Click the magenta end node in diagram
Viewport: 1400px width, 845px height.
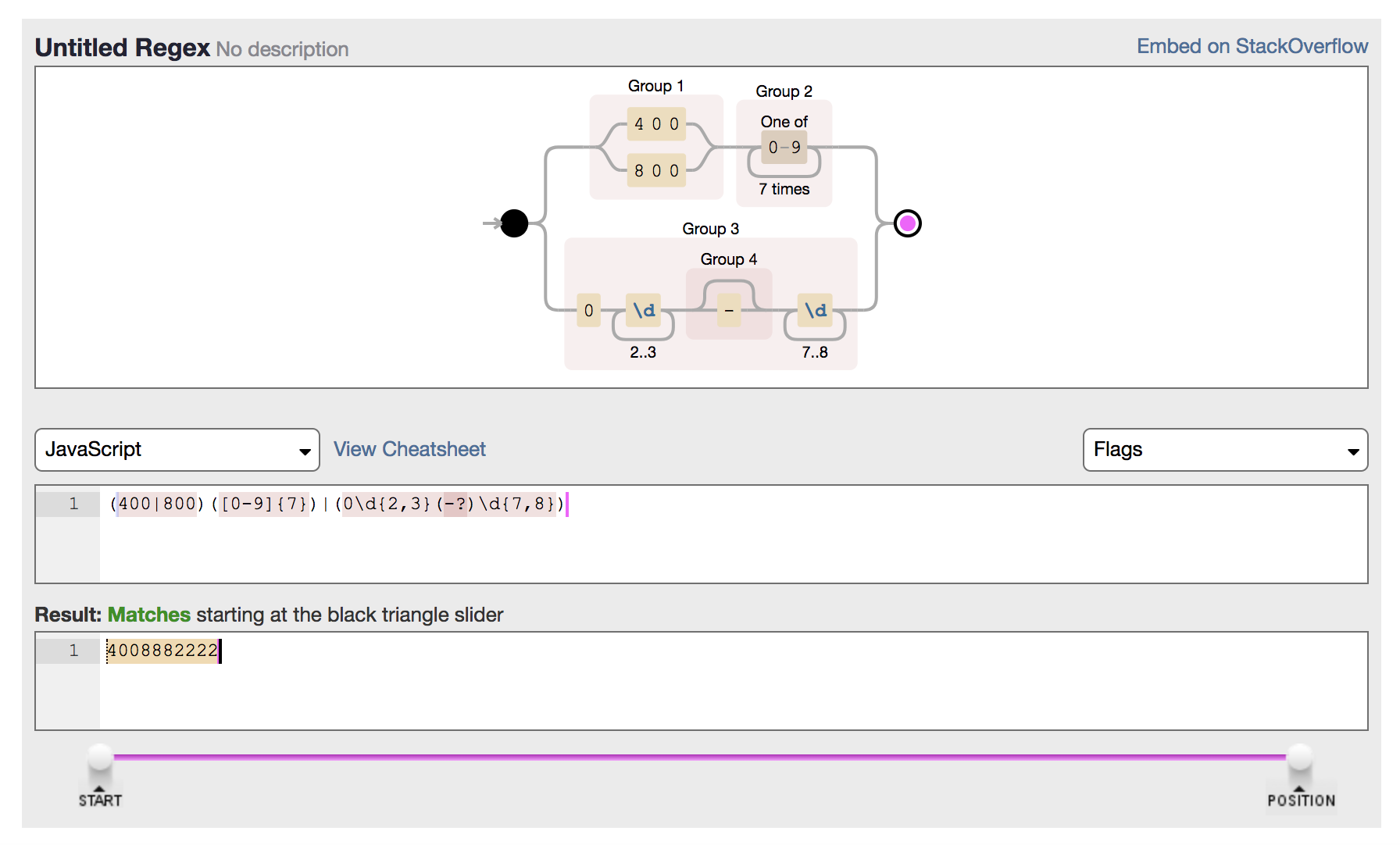pos(907,224)
